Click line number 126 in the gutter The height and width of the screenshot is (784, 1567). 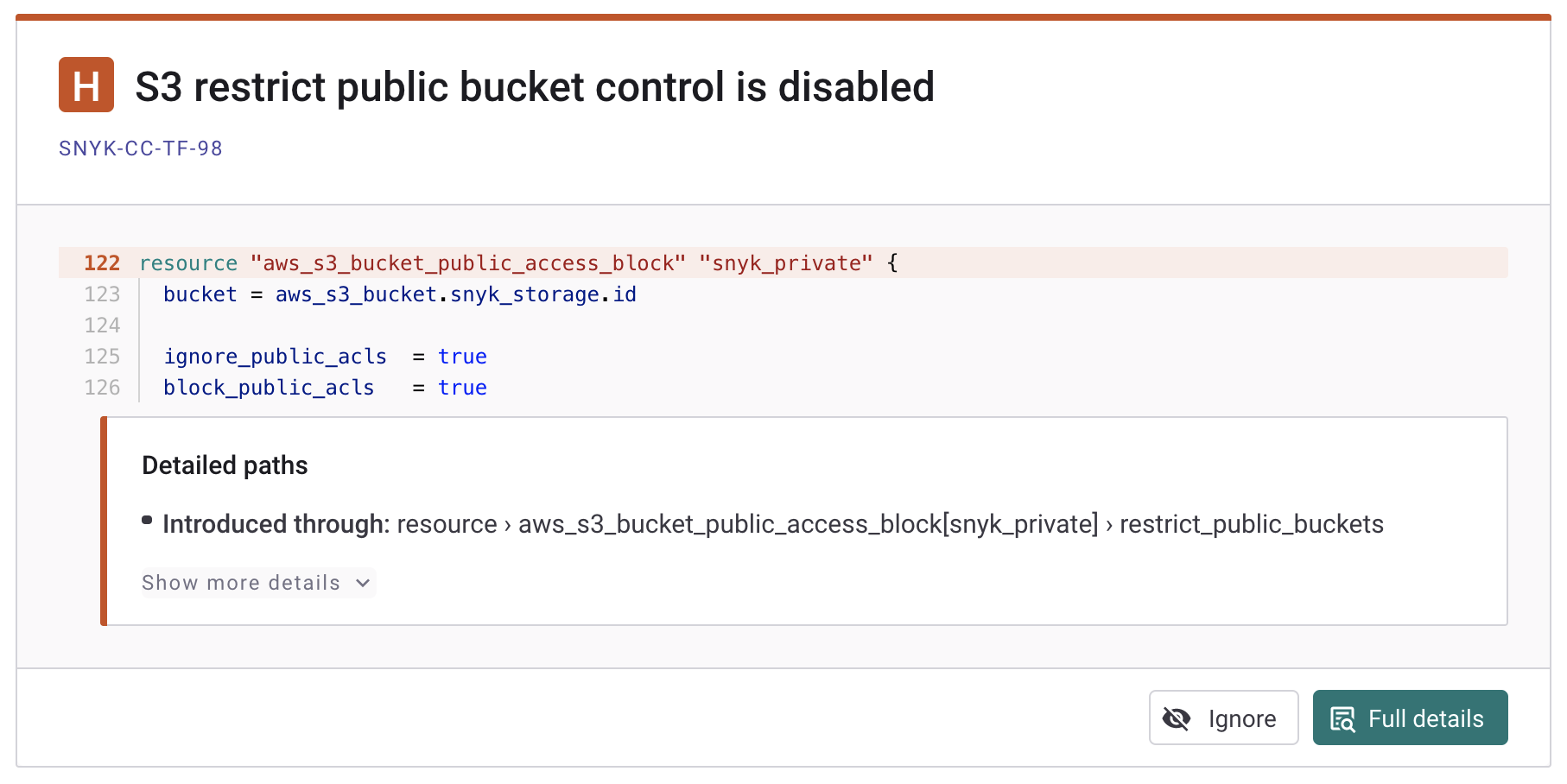pos(102,388)
